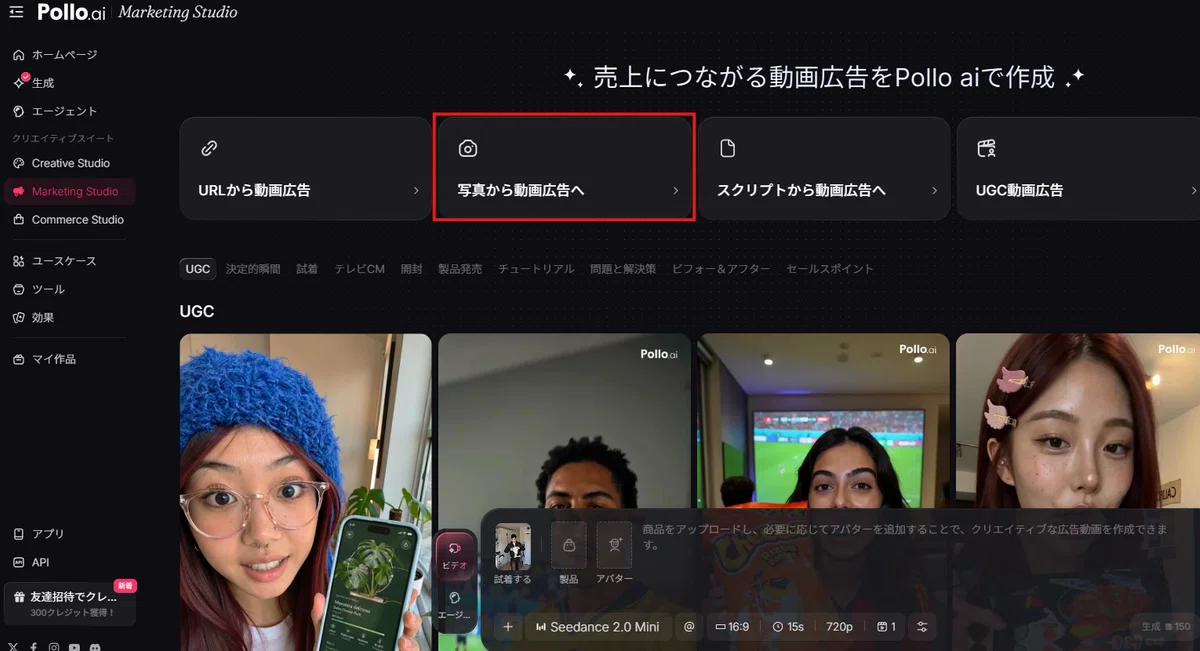Viewport: 1200px width, 651px height.
Task: Click the chevron on the 写真から動画広告へ card
Action: 676,190
